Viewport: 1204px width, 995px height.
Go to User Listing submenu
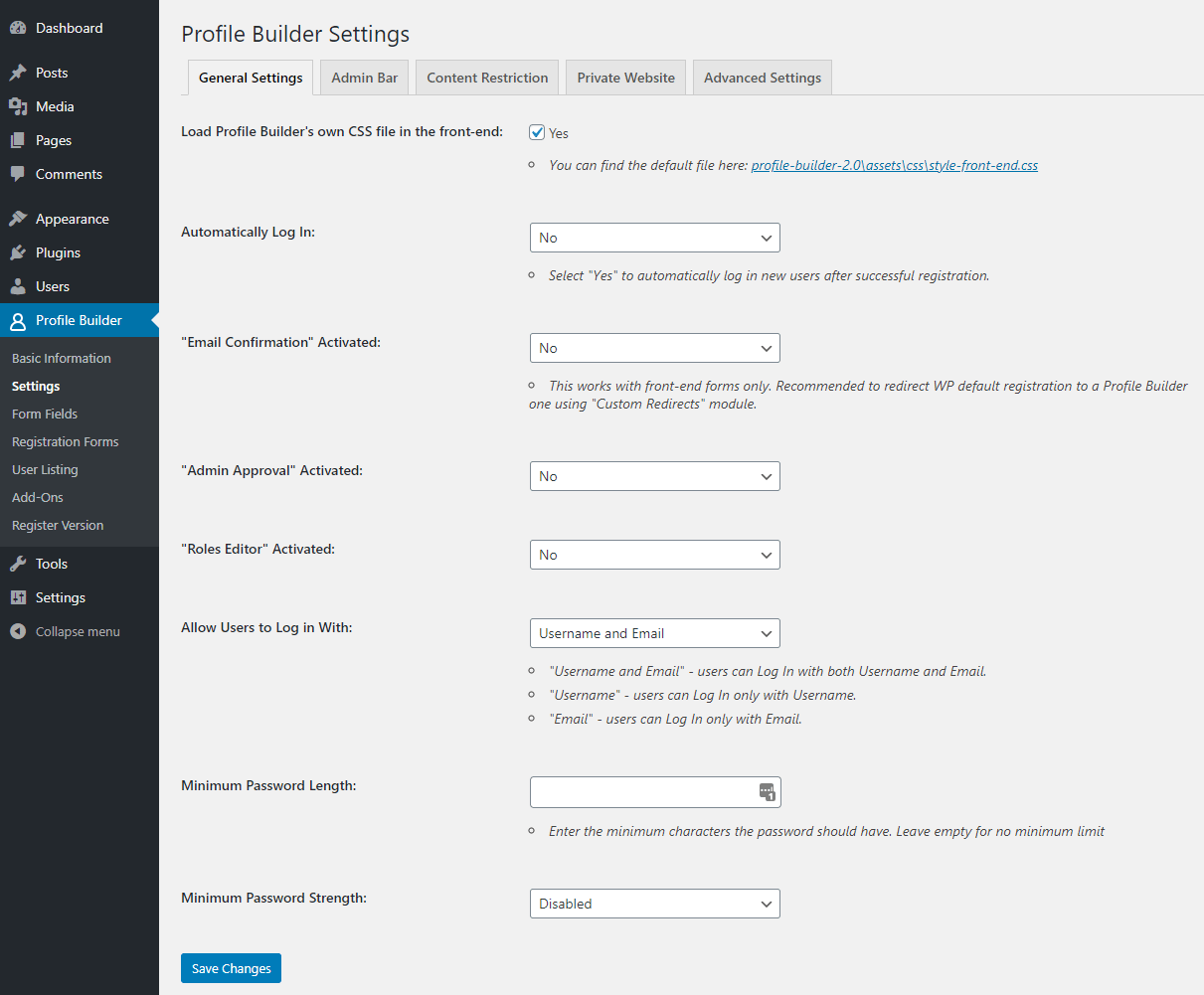[x=45, y=469]
